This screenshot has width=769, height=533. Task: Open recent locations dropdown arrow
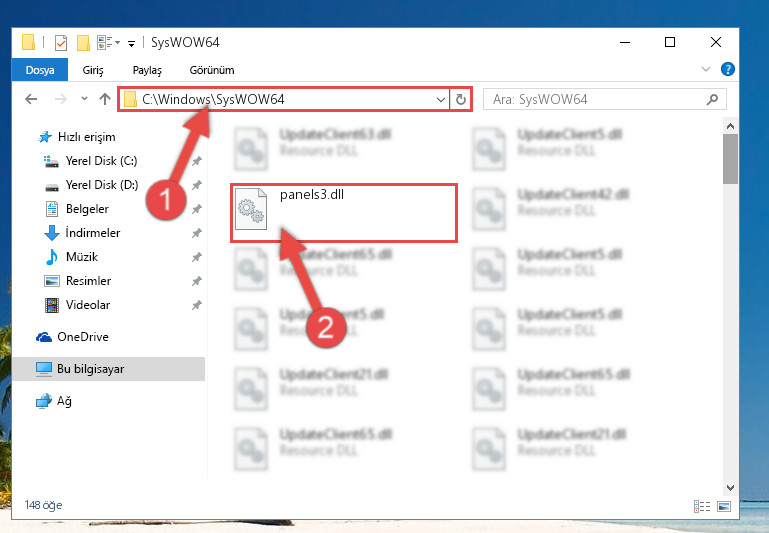point(84,99)
